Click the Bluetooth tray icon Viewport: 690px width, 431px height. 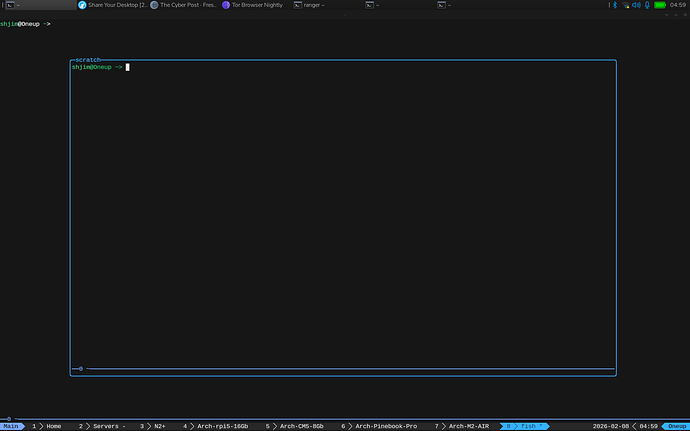tap(615, 5)
